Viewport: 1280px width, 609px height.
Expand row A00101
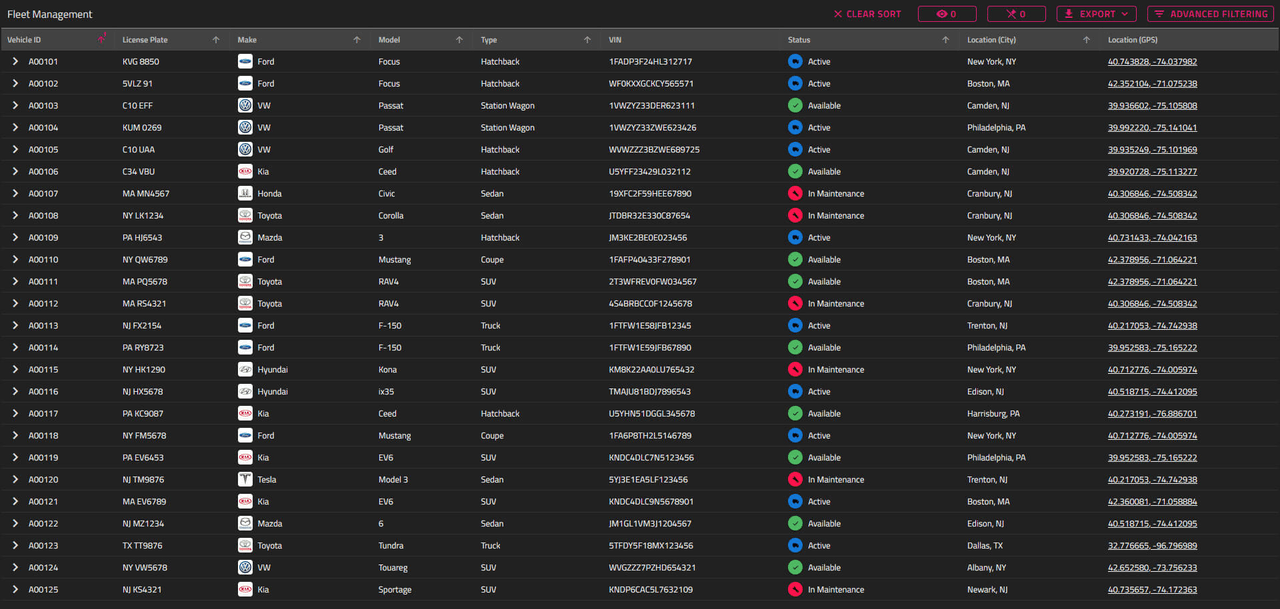(15, 61)
